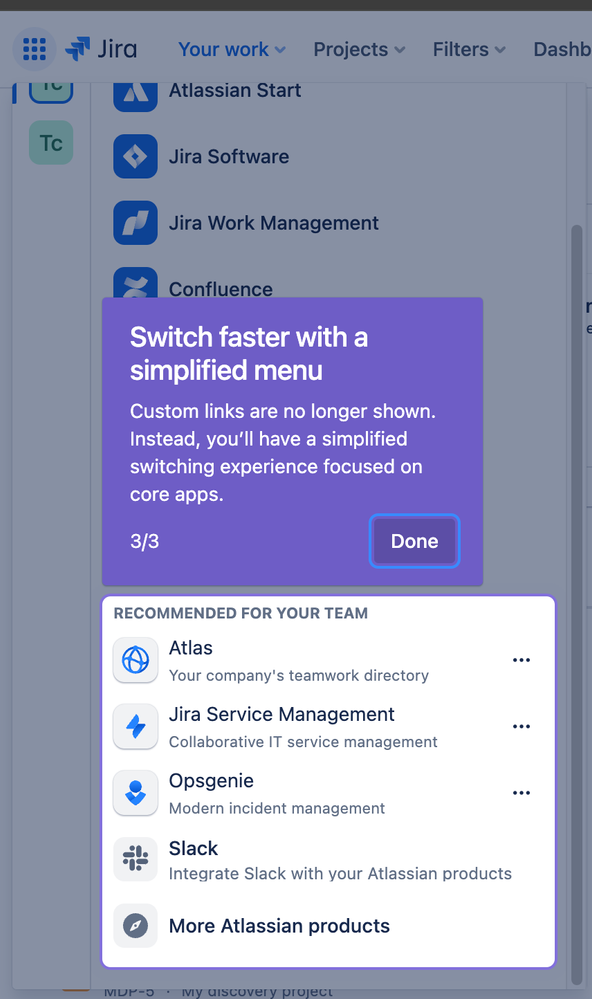Click the Recommended for your team heading

tap(241, 613)
